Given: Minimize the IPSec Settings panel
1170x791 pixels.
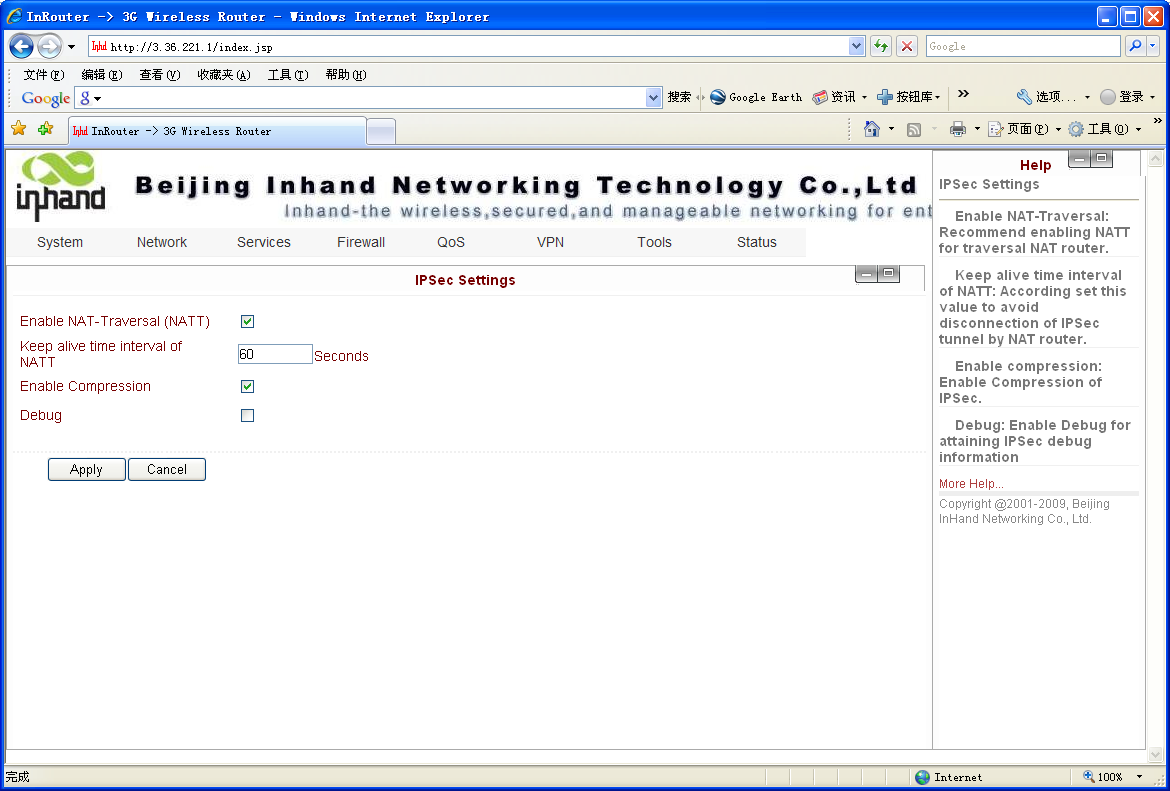Looking at the screenshot, I should (866, 274).
